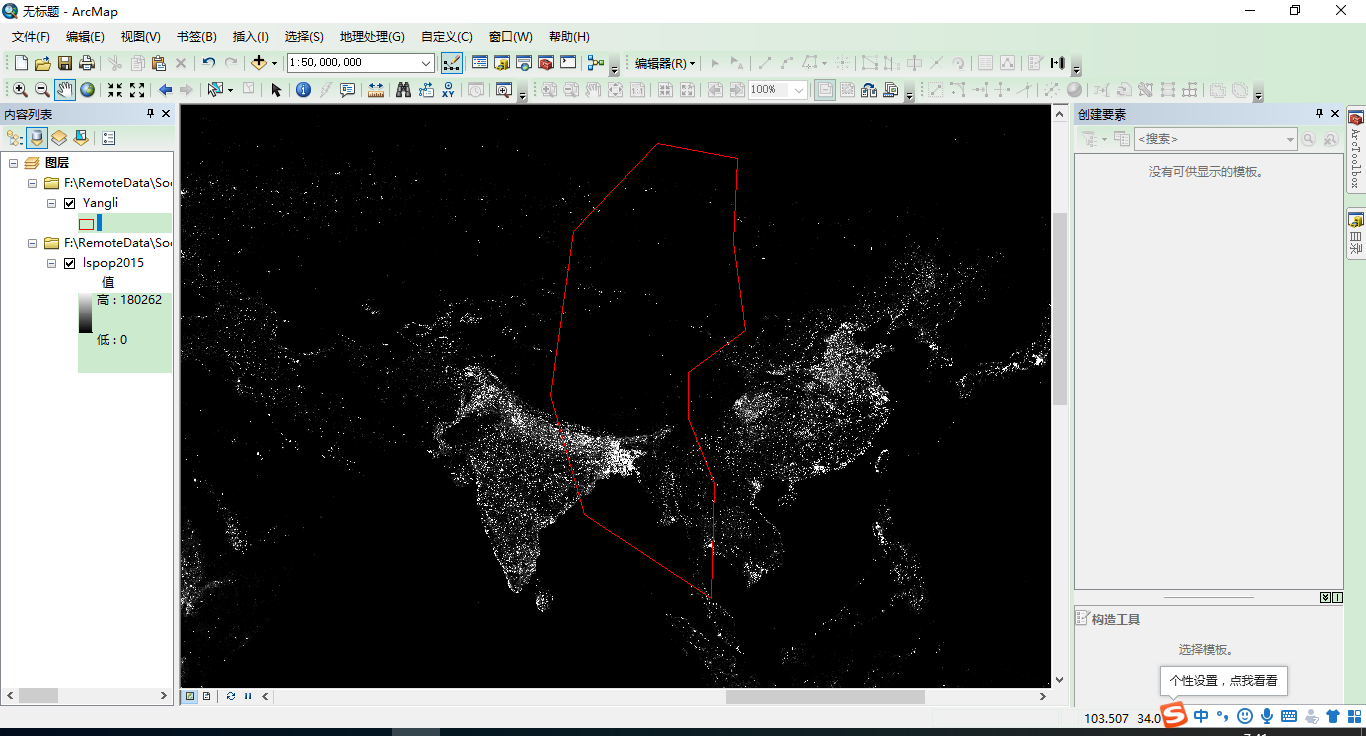Click the Add Data toolbar icon

tap(259, 63)
